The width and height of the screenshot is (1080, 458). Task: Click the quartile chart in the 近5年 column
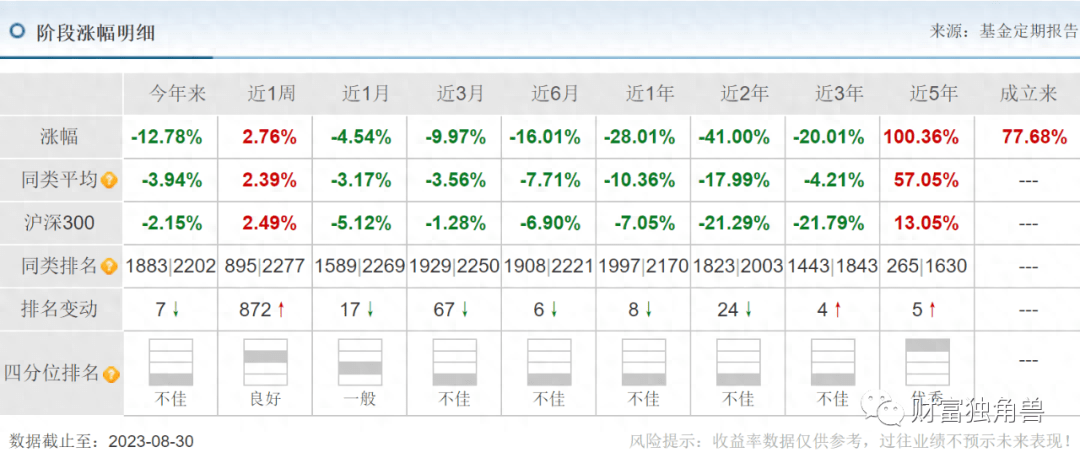click(x=927, y=362)
